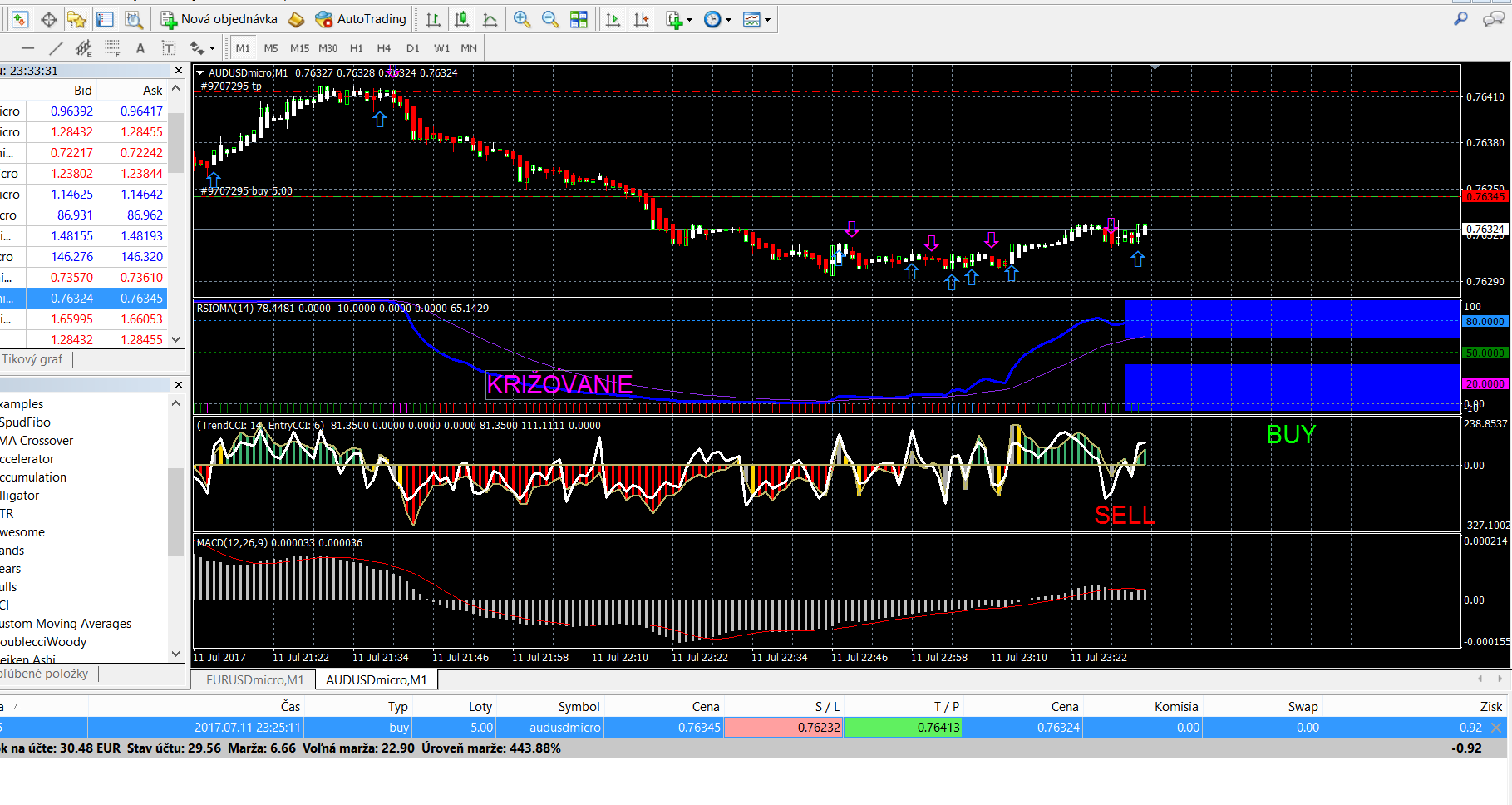
Task: Switch chart to line chart mode
Action: click(x=490, y=19)
